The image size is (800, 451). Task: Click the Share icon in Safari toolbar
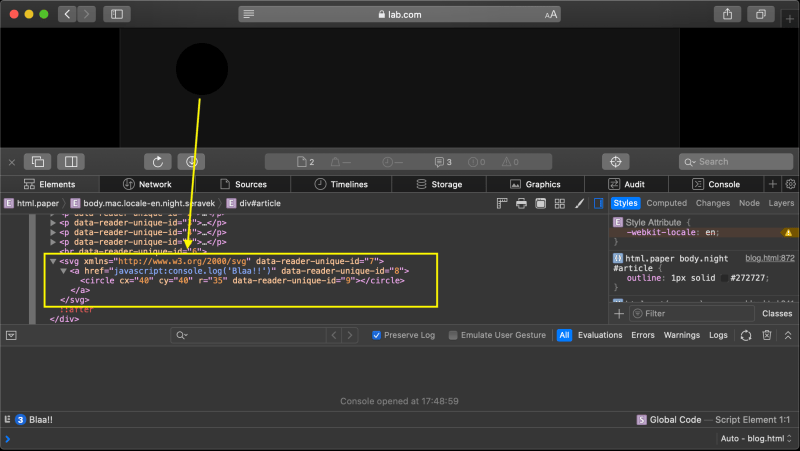click(727, 14)
